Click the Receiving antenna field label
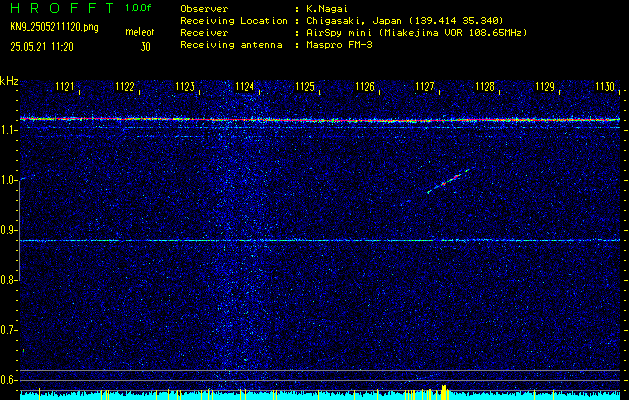 click(231, 45)
